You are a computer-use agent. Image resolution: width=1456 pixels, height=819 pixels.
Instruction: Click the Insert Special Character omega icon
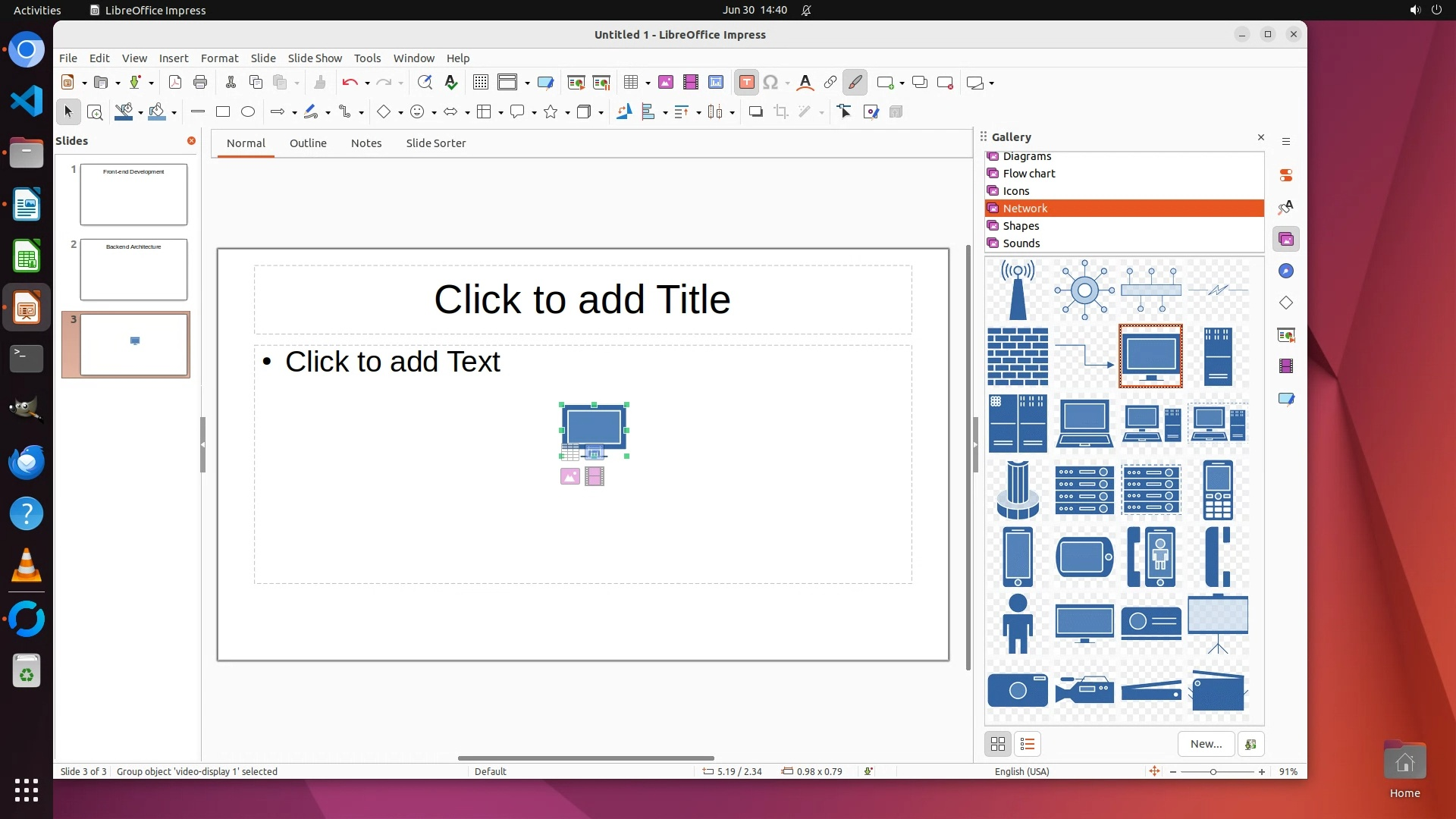(x=770, y=83)
